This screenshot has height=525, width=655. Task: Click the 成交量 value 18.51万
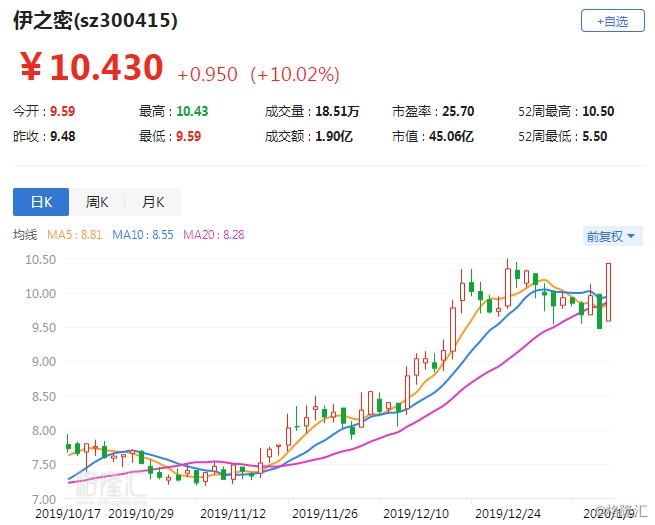[337, 112]
